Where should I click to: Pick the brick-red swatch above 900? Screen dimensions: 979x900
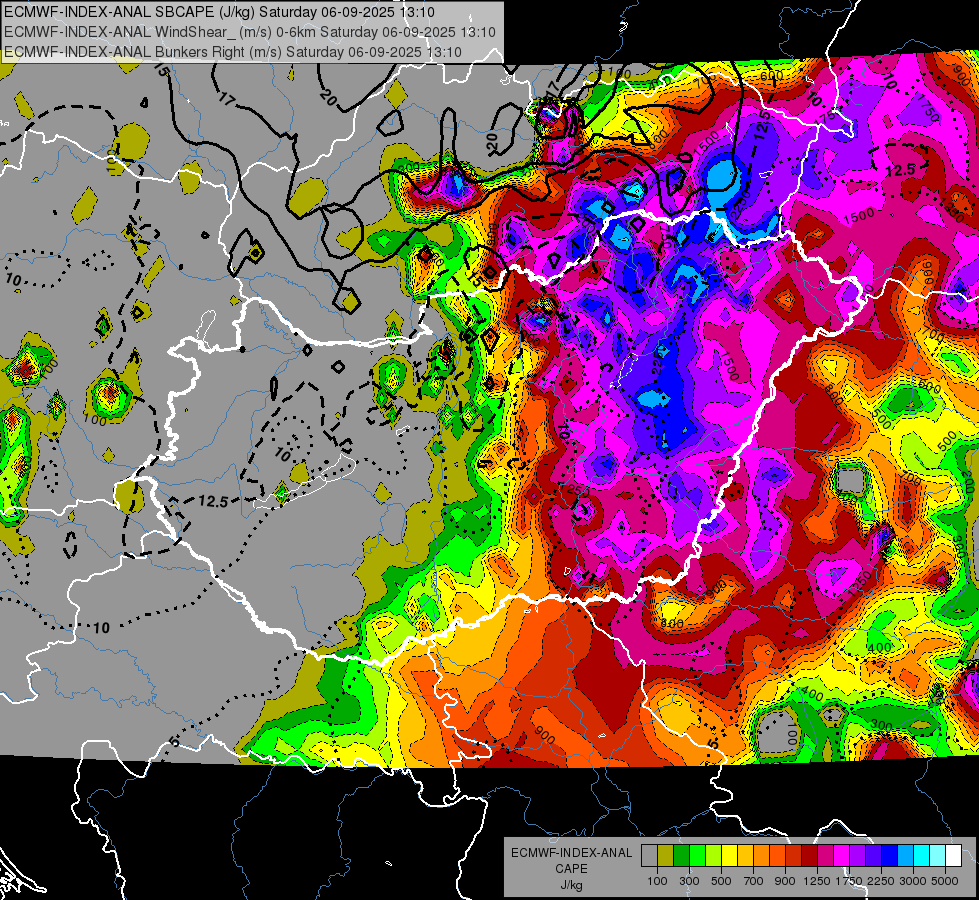point(794,855)
